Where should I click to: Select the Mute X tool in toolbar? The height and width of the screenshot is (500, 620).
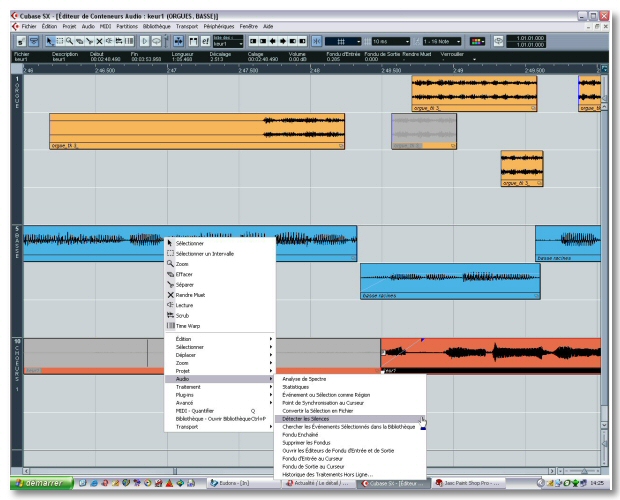click(x=99, y=41)
